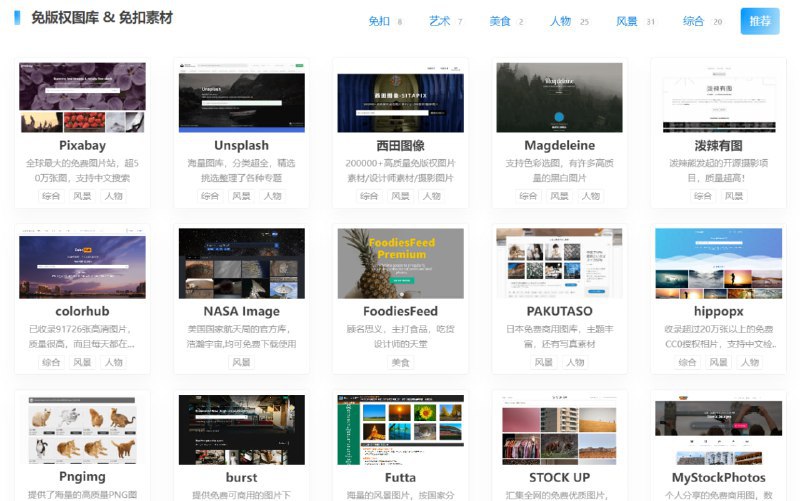
Task: Open the Pngimg cats thumbnail
Action: click(x=82, y=430)
